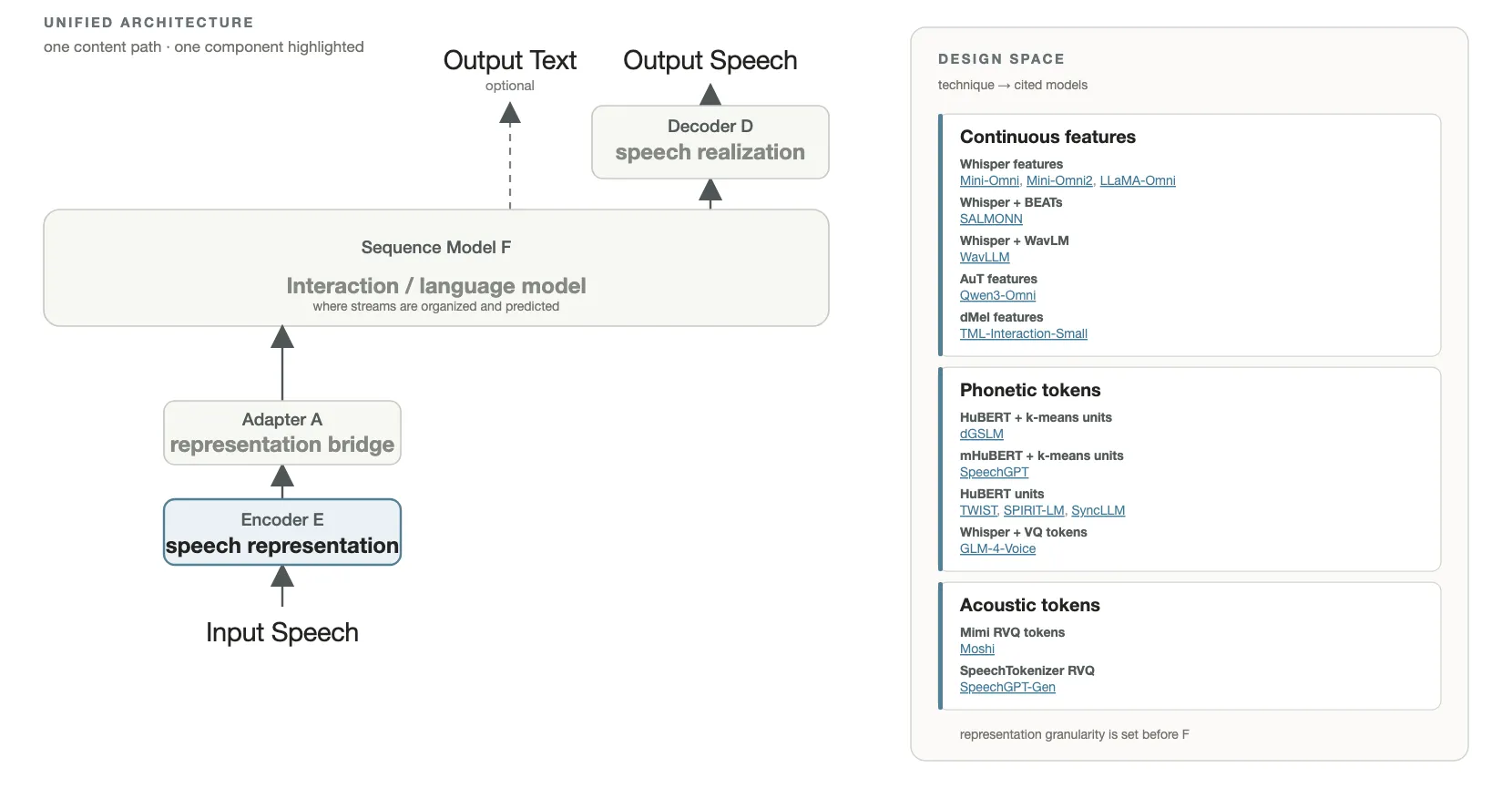Follow the SALMONN model link
The width and height of the screenshot is (1512, 788).
coord(991,219)
